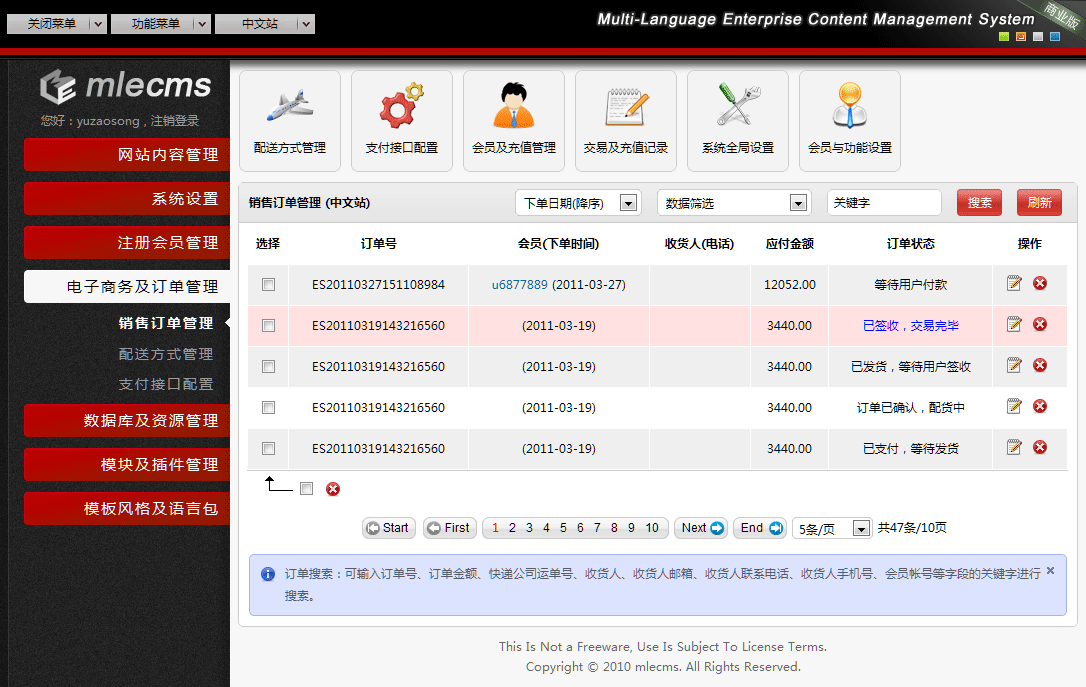Open the 会员与功能设置 shortcut icon
1086x687 pixels.
[850, 121]
